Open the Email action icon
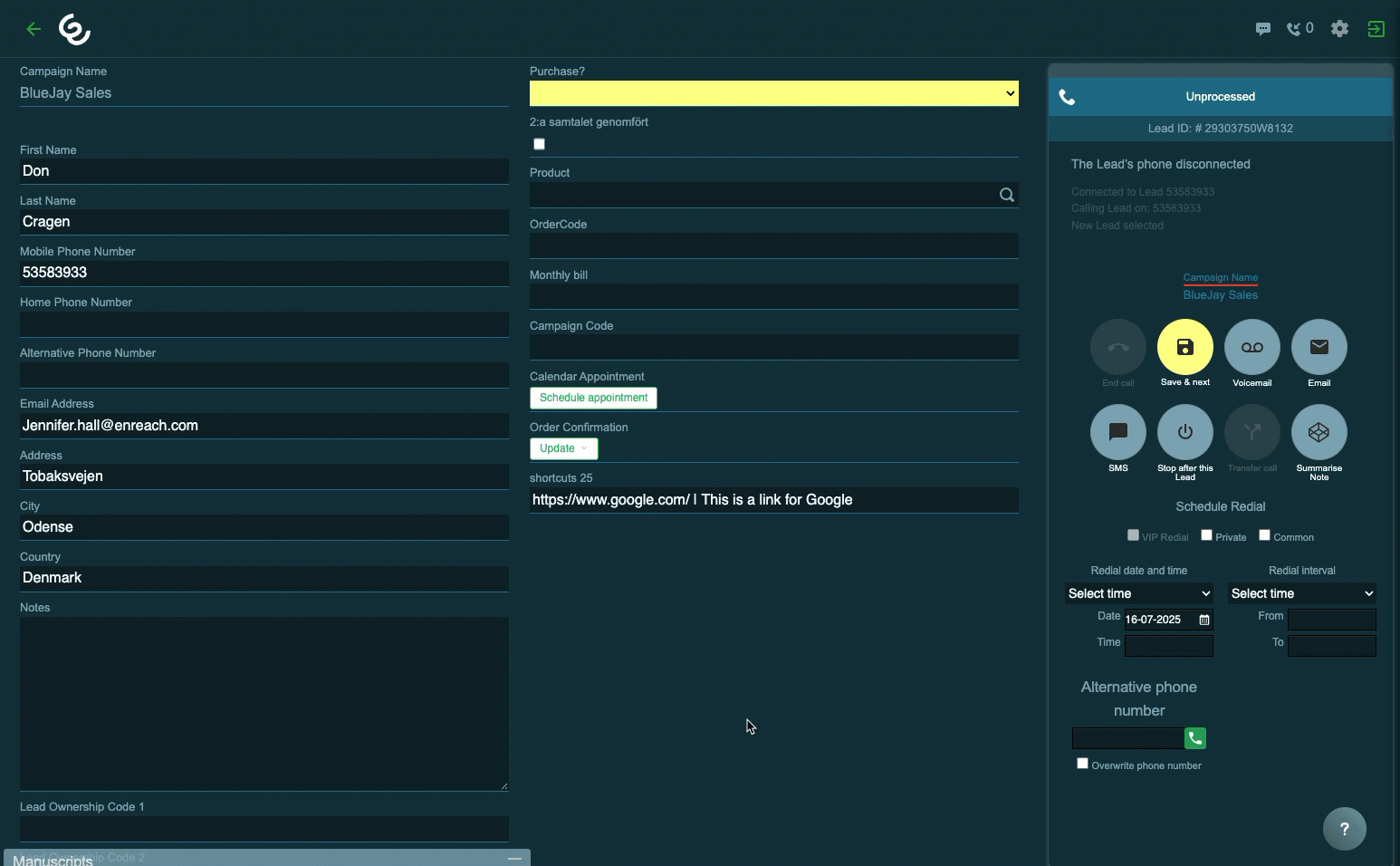Screen dimensions: 1400x866 (1318, 348)
